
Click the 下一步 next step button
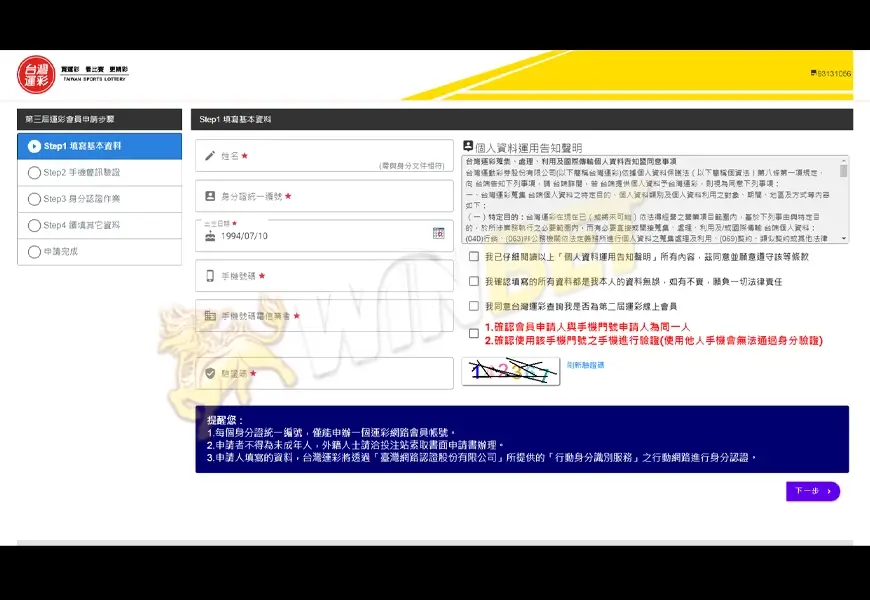(x=812, y=491)
